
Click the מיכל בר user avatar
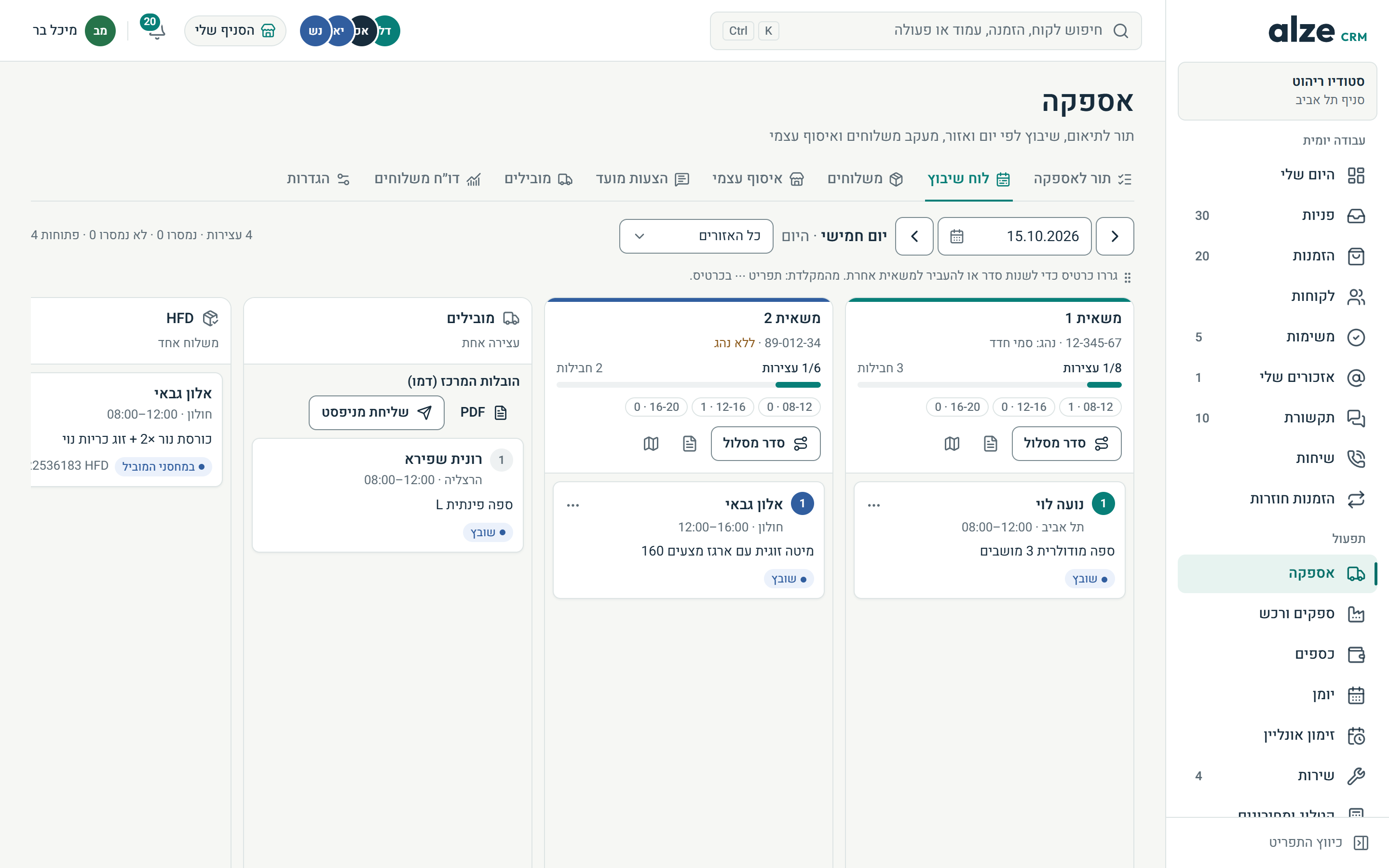point(100,30)
